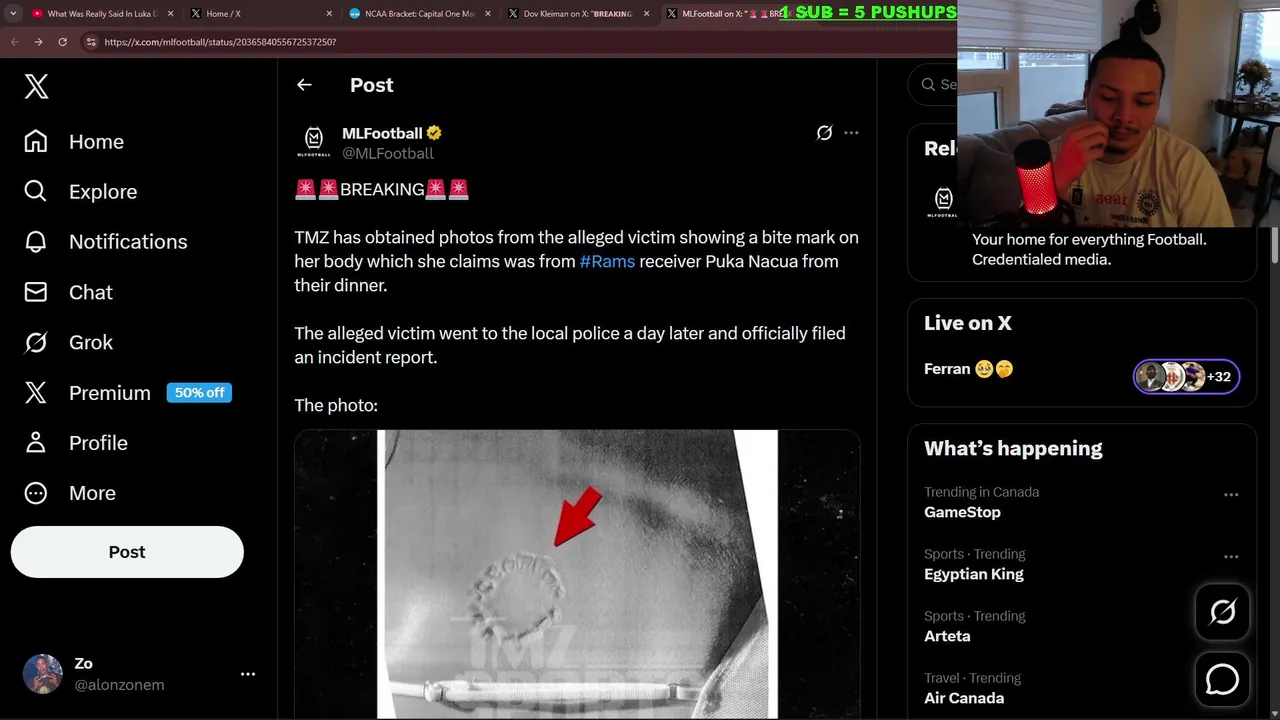This screenshot has height=720, width=1280.
Task: Open the Home page icon
Action: 36,142
